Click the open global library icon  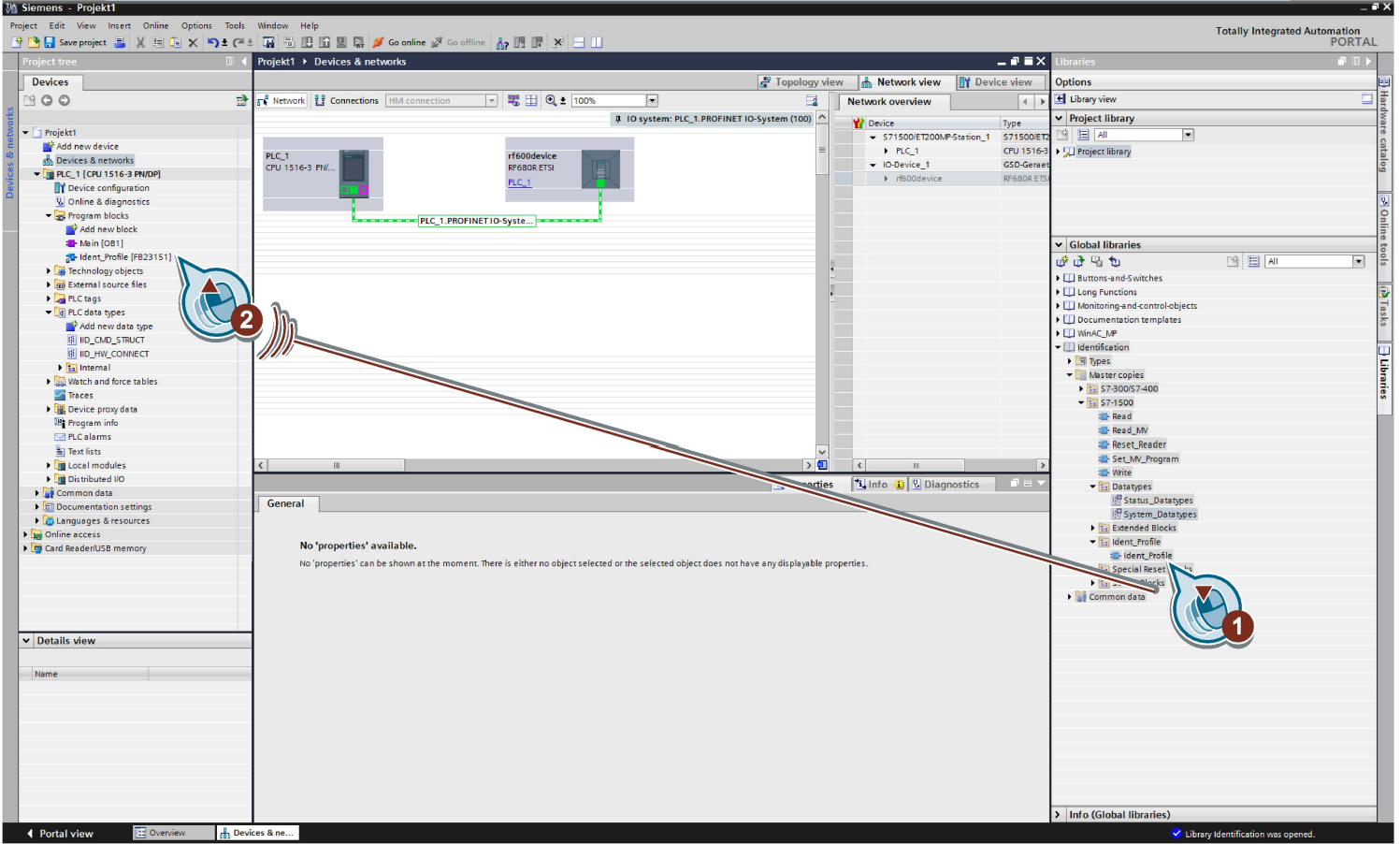1078,262
